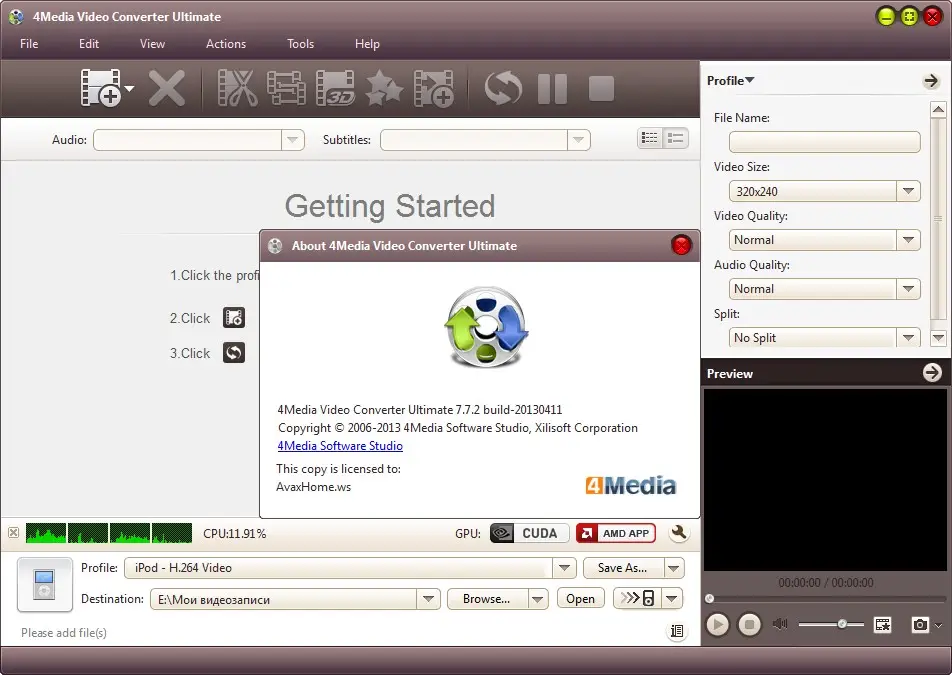Click the preview seek bar handle
This screenshot has width=952, height=675.
(709, 599)
